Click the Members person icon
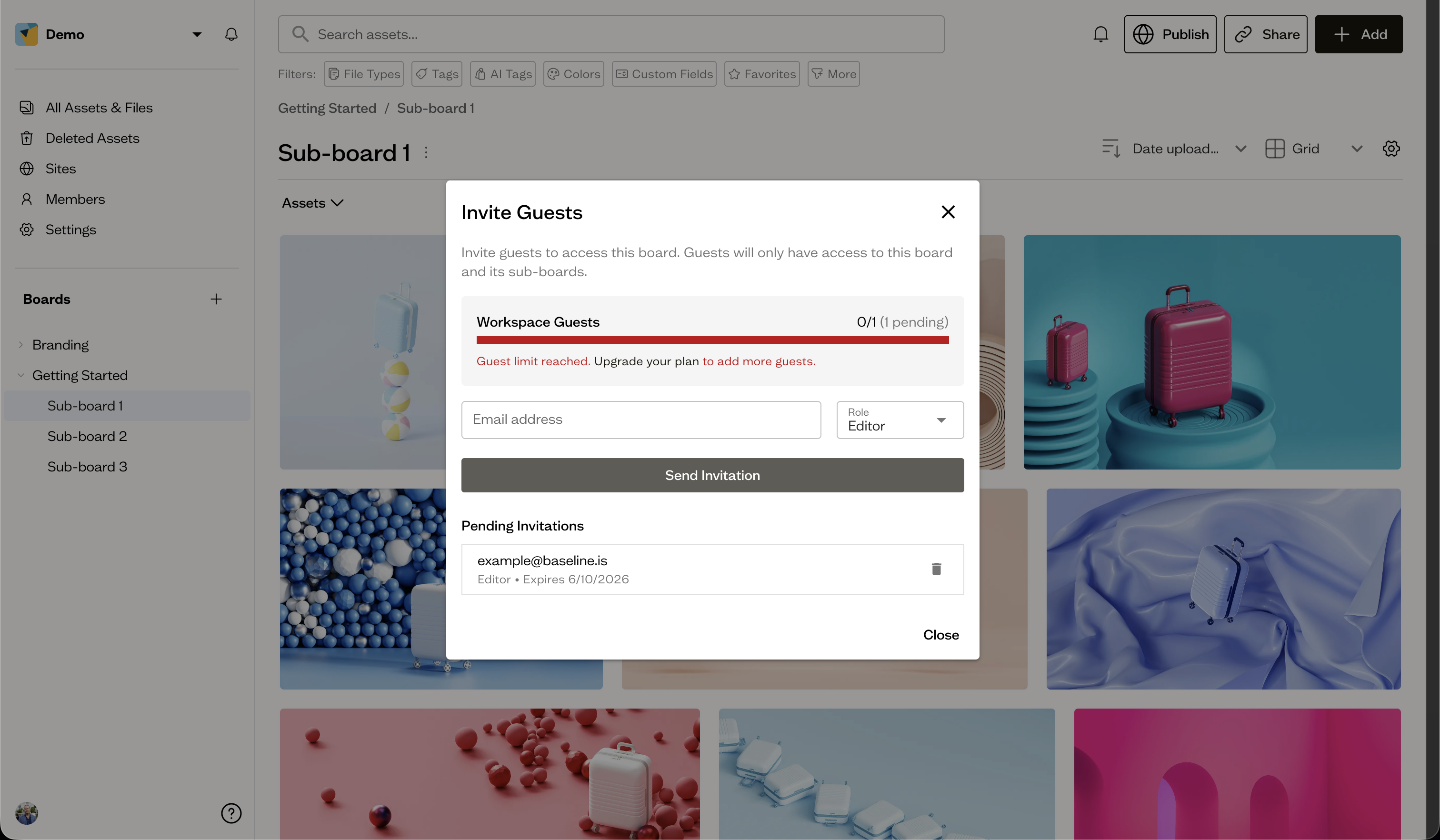Viewport: 1440px width, 840px height. 26,199
